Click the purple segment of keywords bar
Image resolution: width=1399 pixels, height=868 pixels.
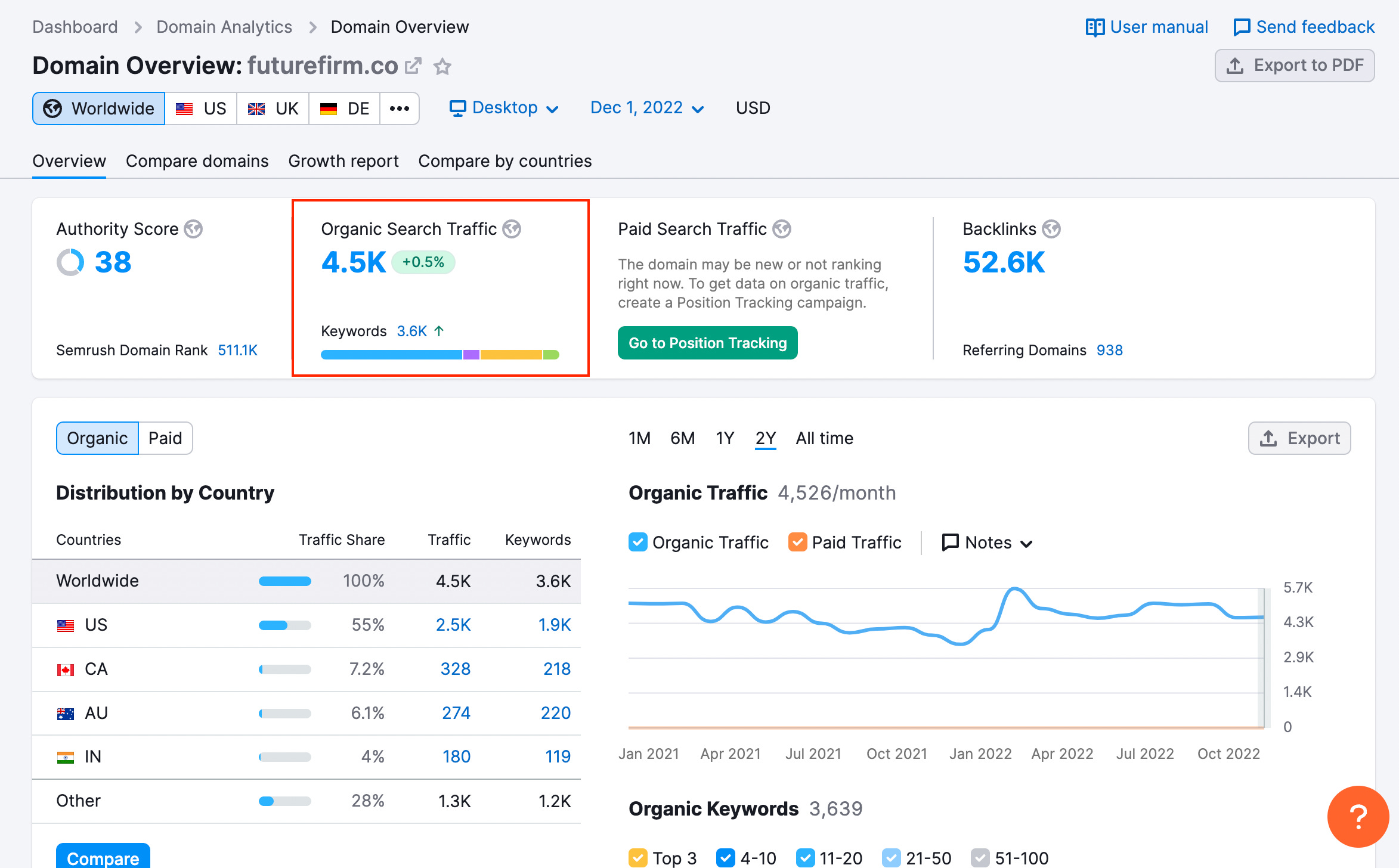tap(472, 355)
